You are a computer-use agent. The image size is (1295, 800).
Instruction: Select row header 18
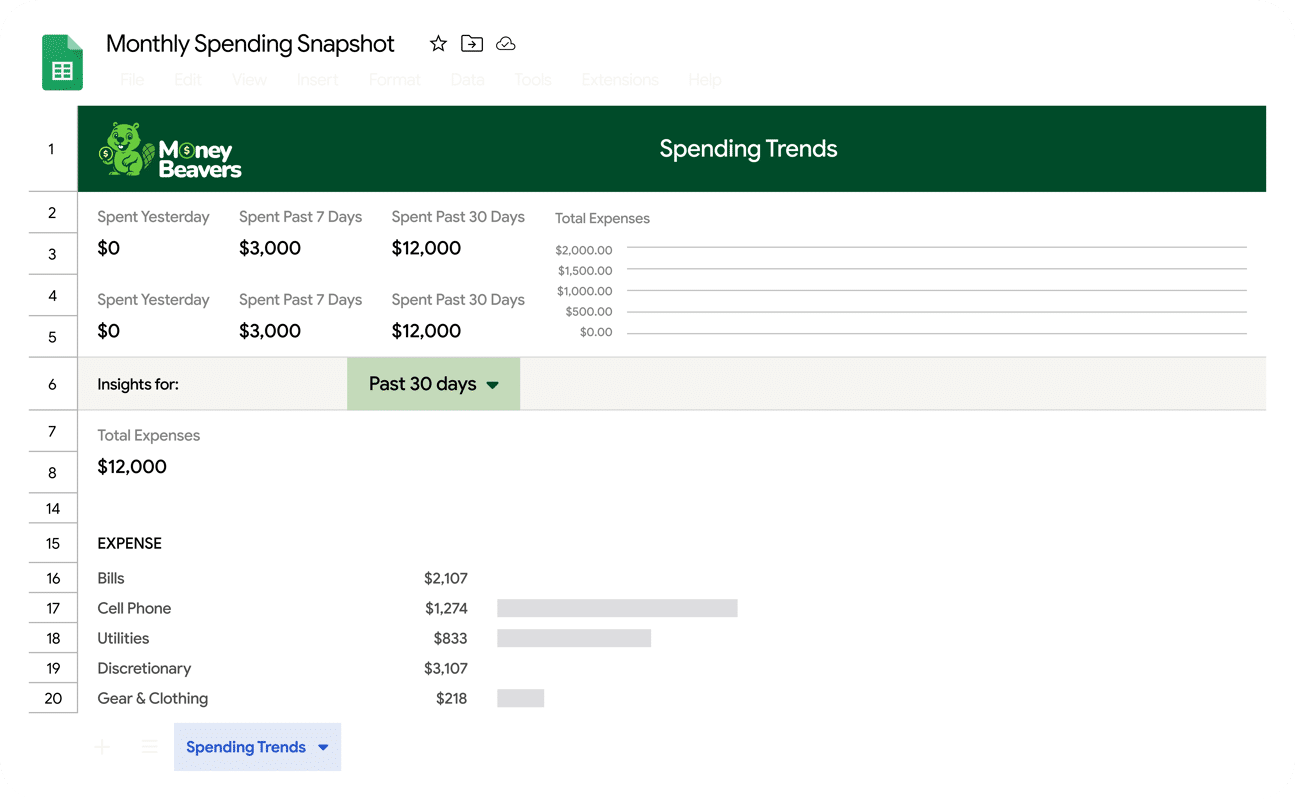(x=52, y=638)
